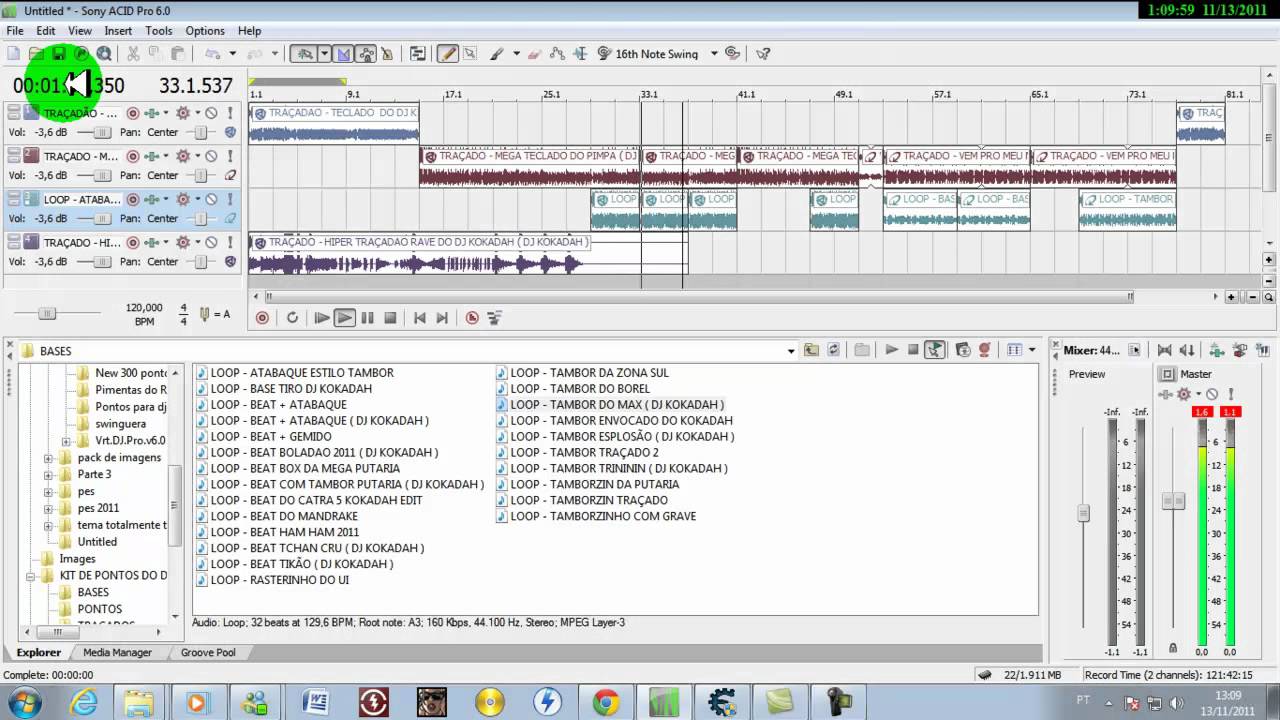Expand the pack de imagens folder

48,458
